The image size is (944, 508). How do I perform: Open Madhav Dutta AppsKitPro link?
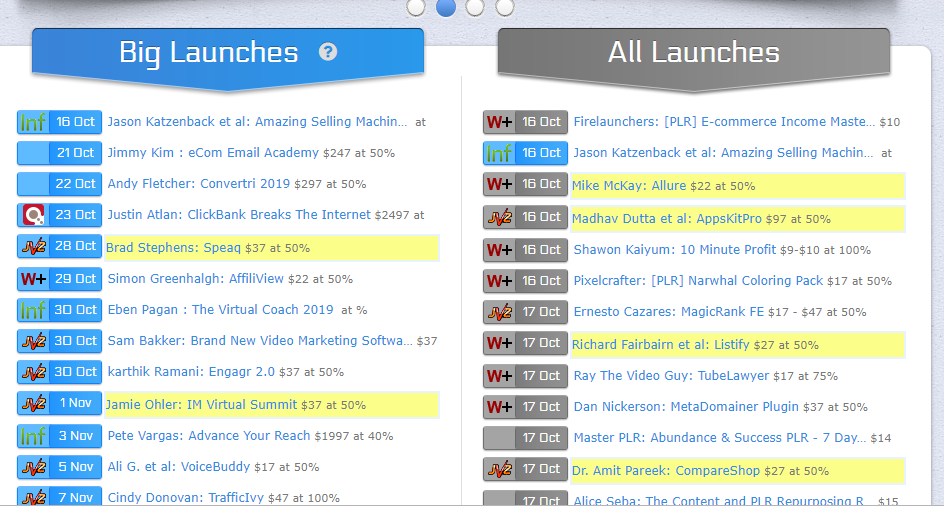pos(666,218)
